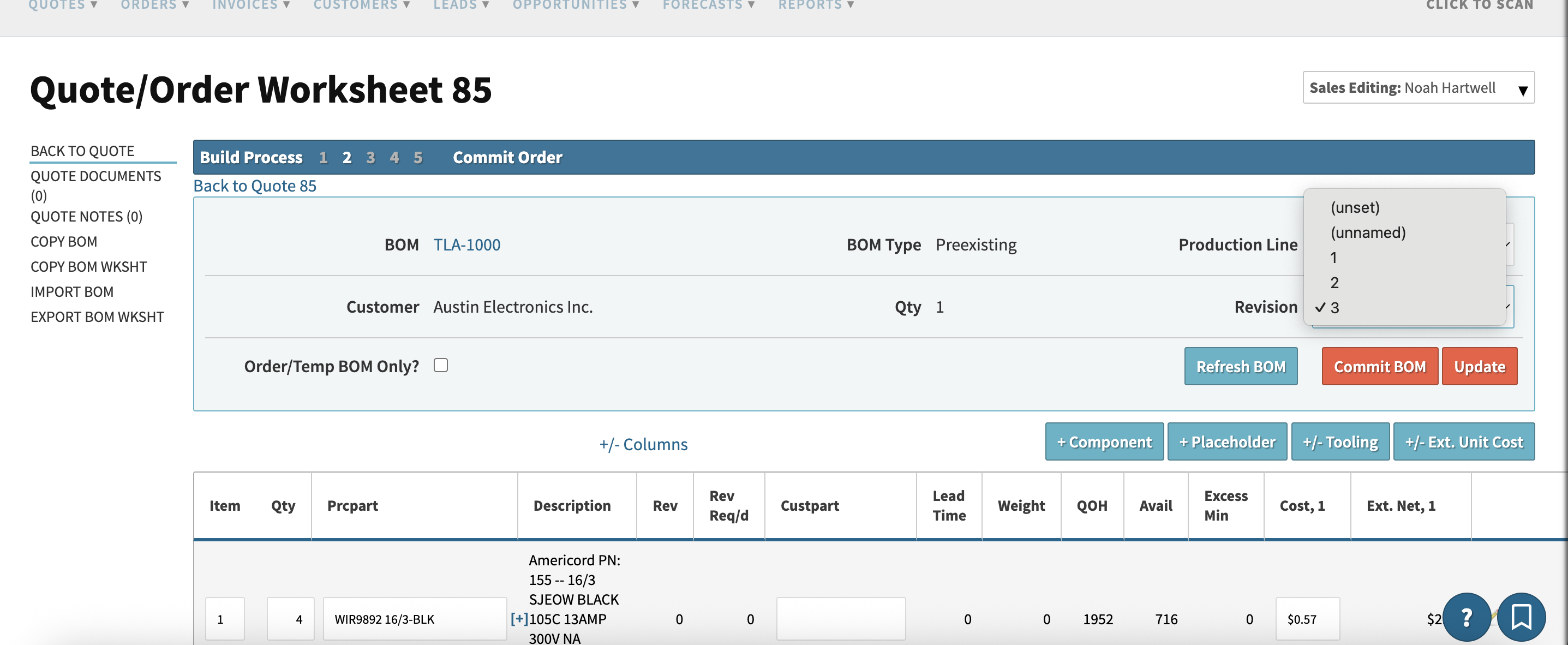The height and width of the screenshot is (645, 1568).
Task: Add a component with + Component
Action: (x=1104, y=442)
